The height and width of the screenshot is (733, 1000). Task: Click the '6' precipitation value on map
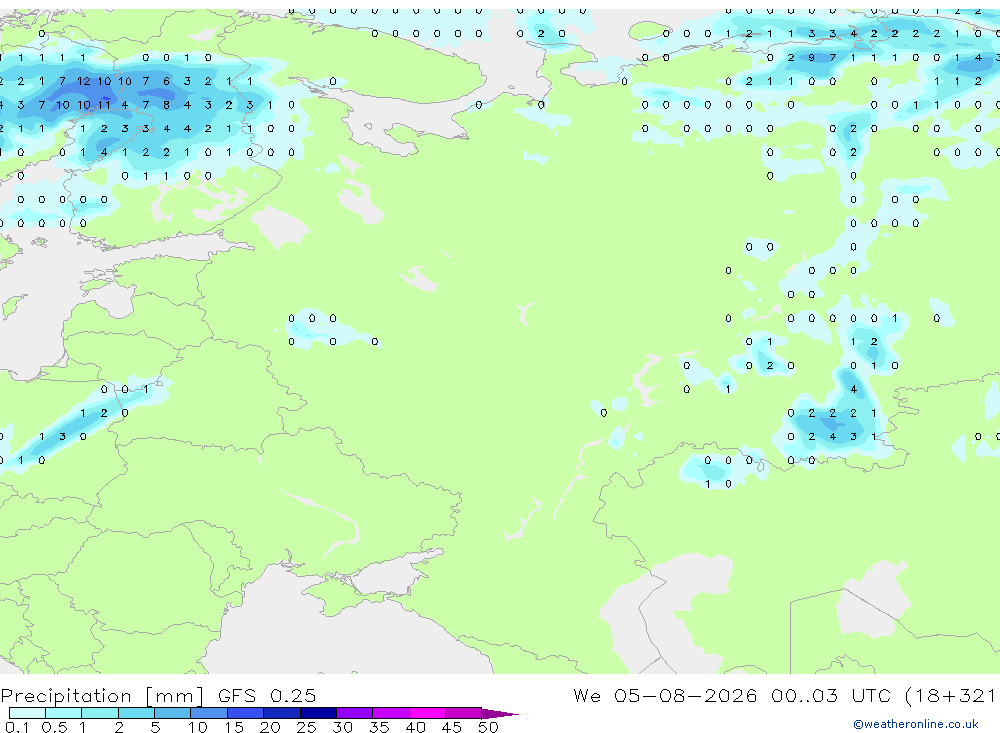click(x=166, y=81)
